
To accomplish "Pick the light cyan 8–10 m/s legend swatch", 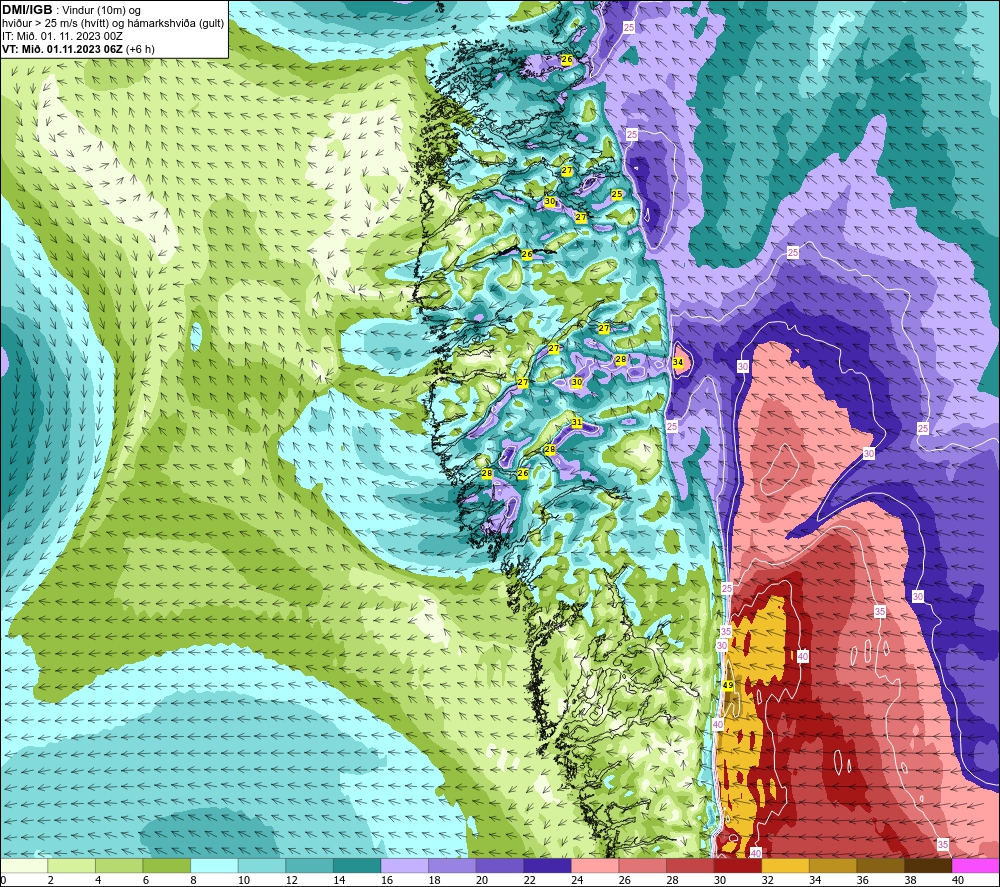I will pyautogui.click(x=214, y=866).
